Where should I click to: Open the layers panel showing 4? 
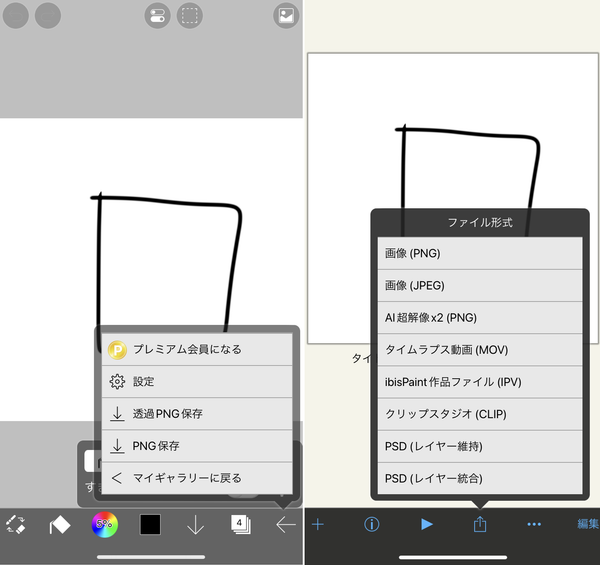[241, 524]
